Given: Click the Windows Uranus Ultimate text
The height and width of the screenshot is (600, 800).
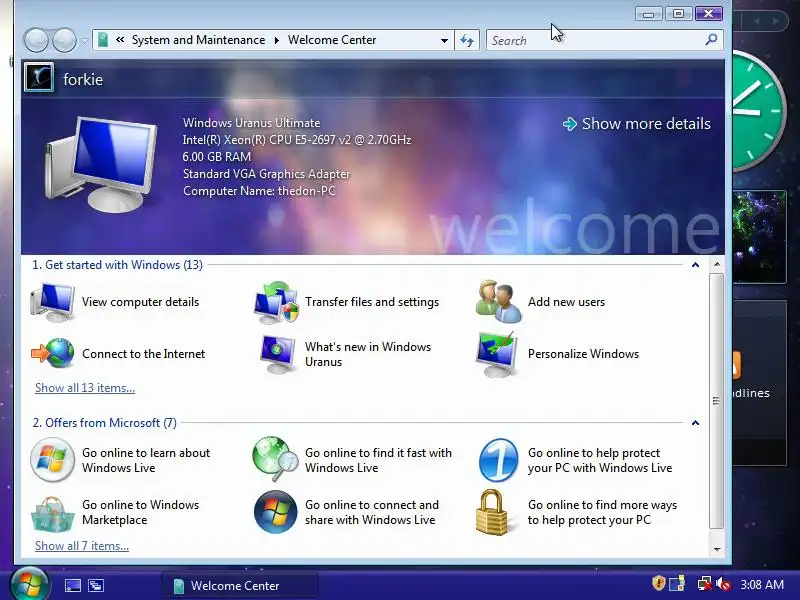Looking at the screenshot, I should pyautogui.click(x=252, y=123).
